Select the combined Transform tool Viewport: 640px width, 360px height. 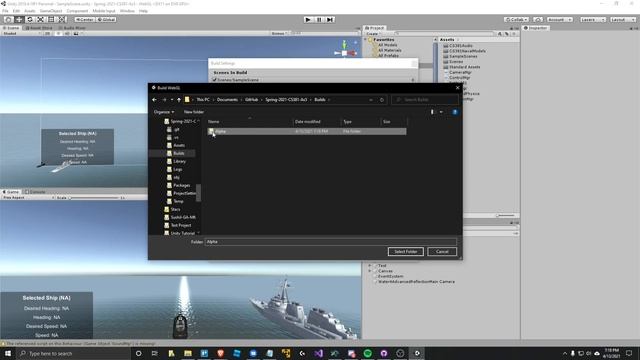[x=62, y=20]
